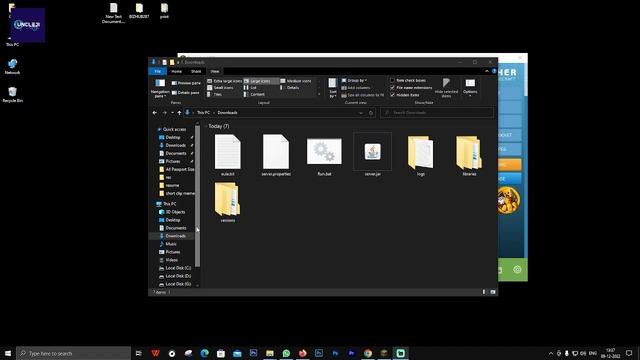Click the settings gear in launcher window
The width and height of the screenshot is (640, 360).
pyautogui.click(x=517, y=269)
